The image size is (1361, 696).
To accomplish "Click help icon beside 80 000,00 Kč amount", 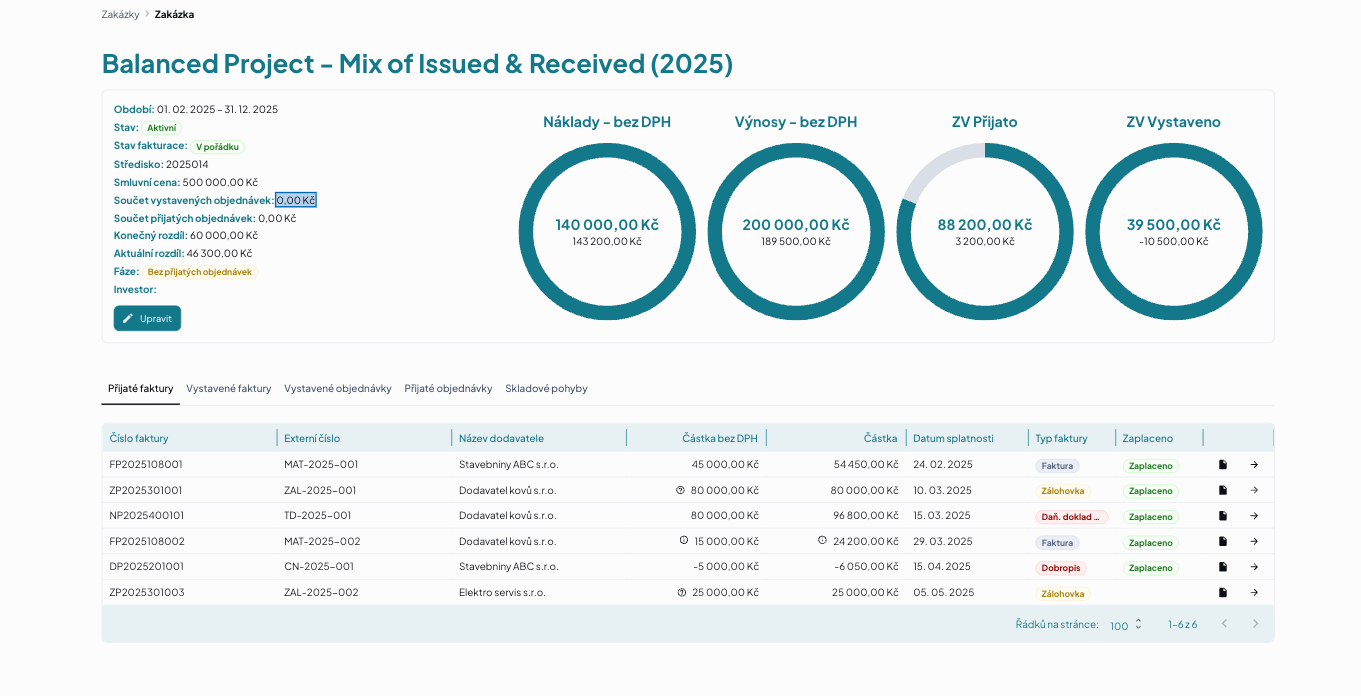I will pyautogui.click(x=680, y=490).
